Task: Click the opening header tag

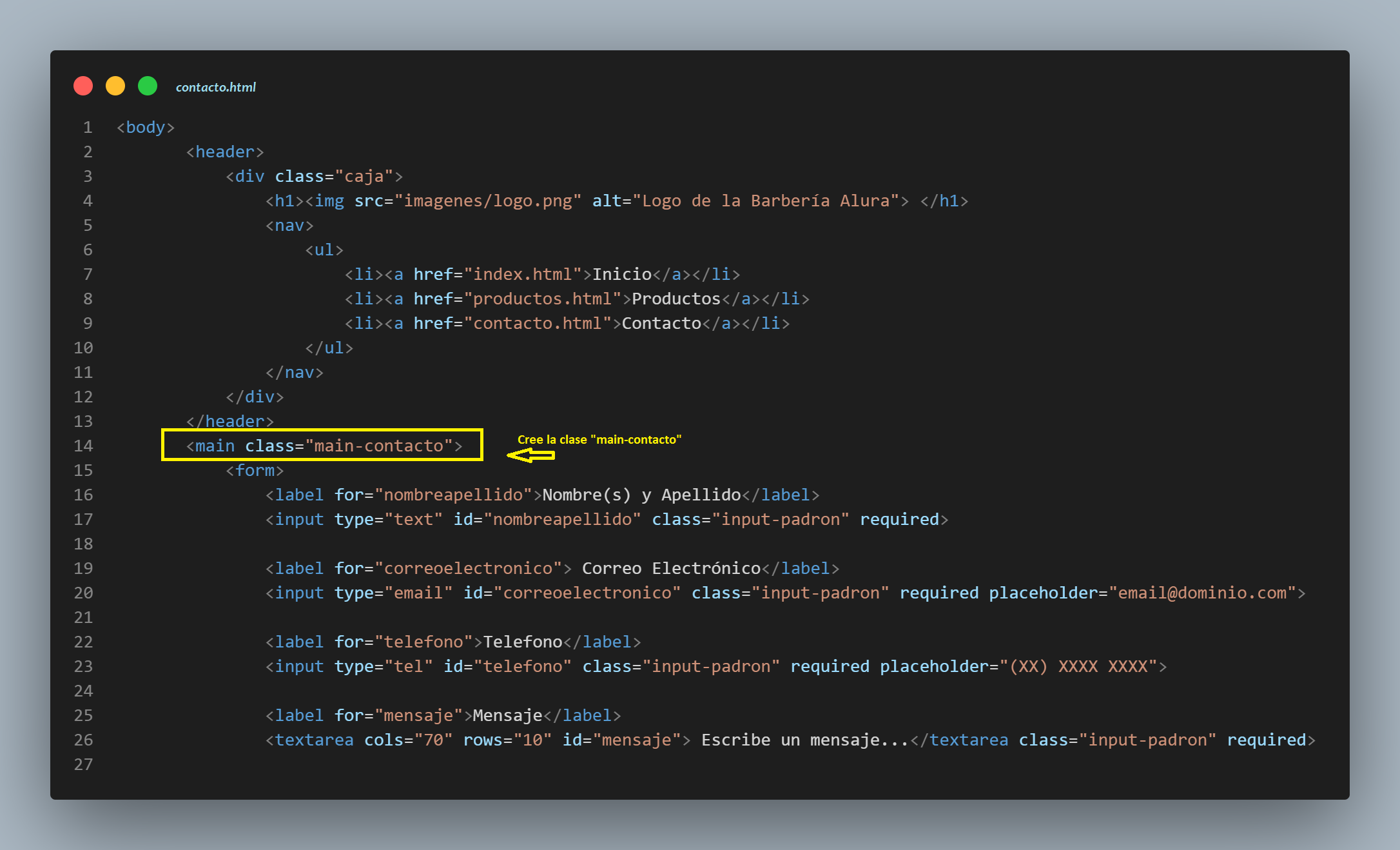Action: pos(225,152)
